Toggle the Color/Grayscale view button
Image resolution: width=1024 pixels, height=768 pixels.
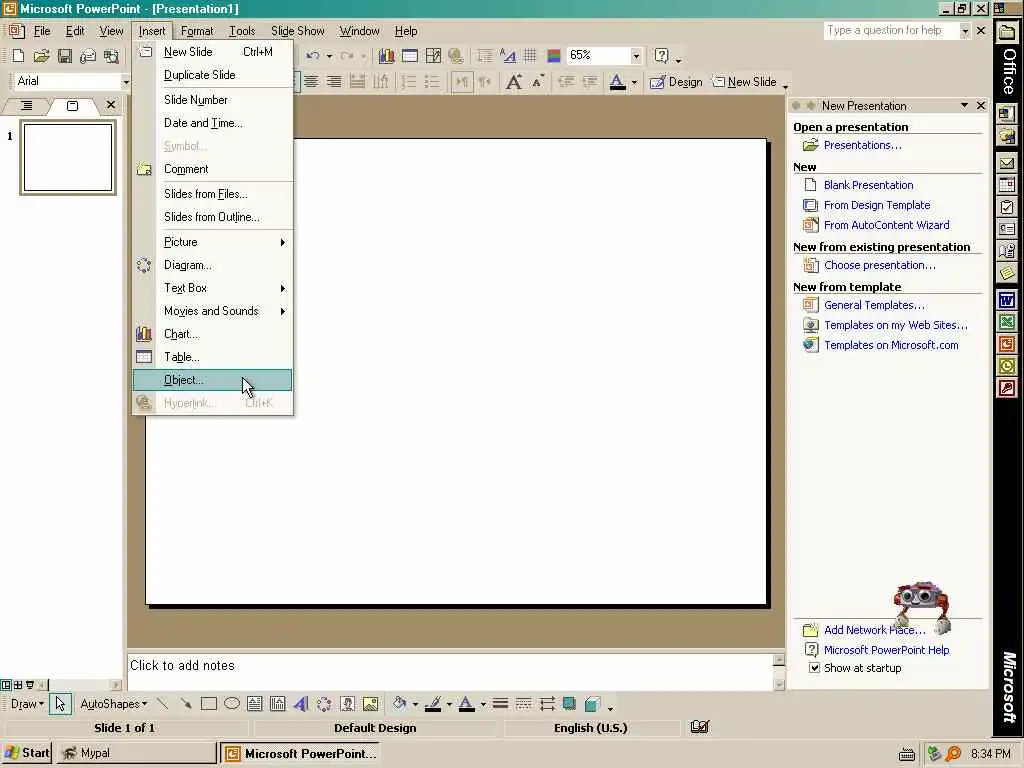pyautogui.click(x=554, y=56)
